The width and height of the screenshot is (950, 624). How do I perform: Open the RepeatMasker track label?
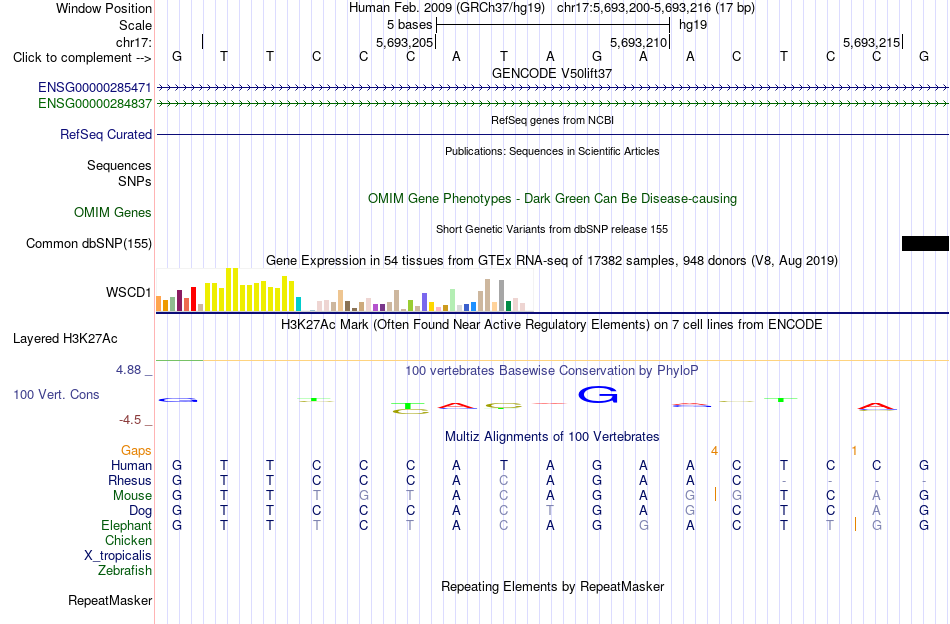coord(110,600)
